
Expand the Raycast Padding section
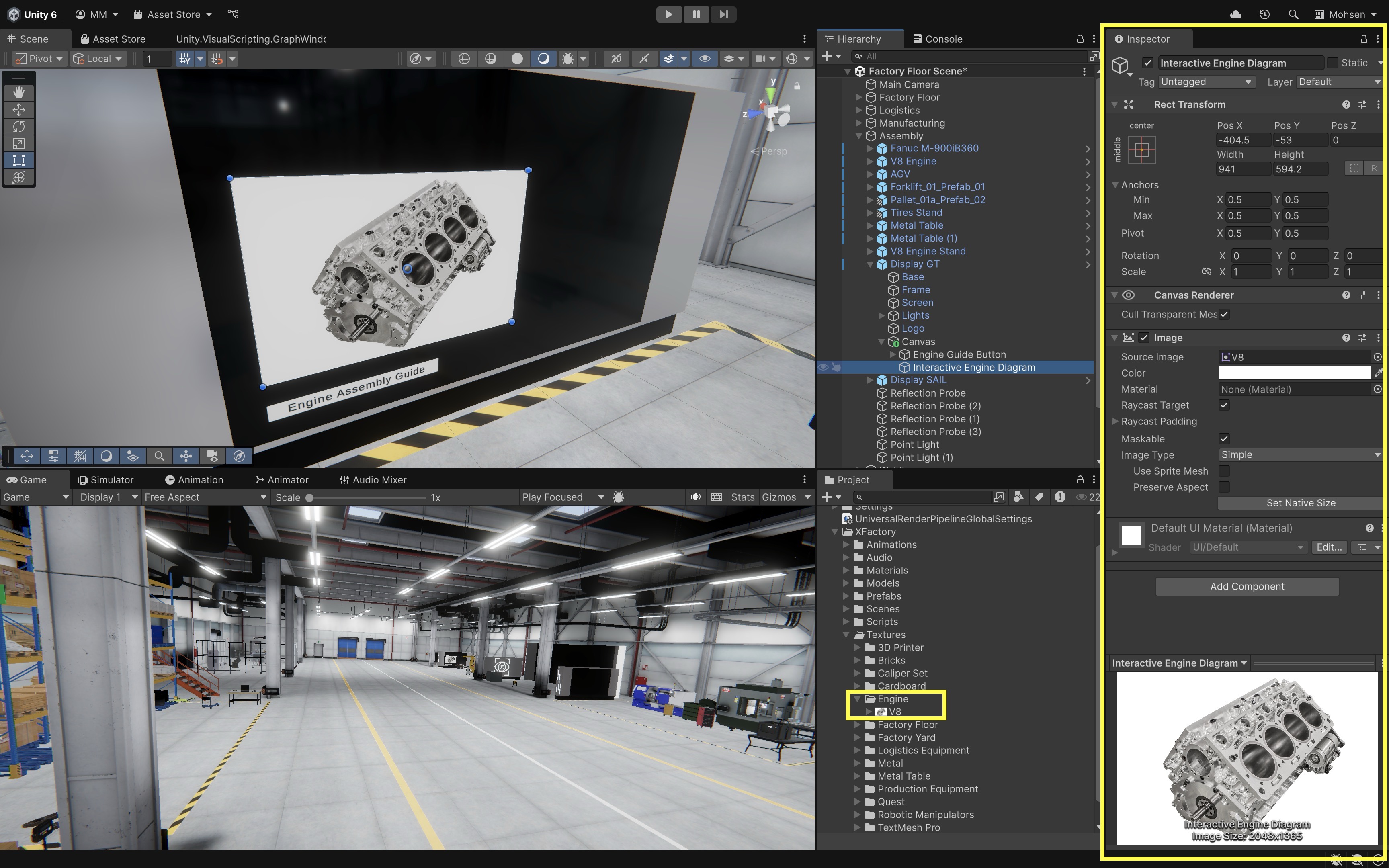(x=1115, y=422)
